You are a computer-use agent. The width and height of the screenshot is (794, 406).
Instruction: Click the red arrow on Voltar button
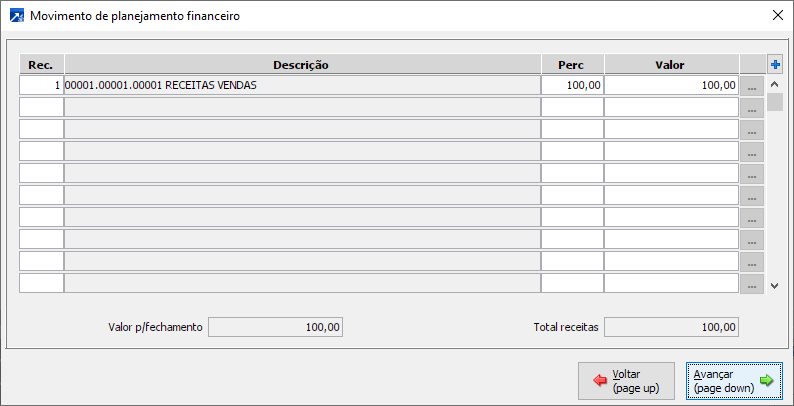point(601,381)
